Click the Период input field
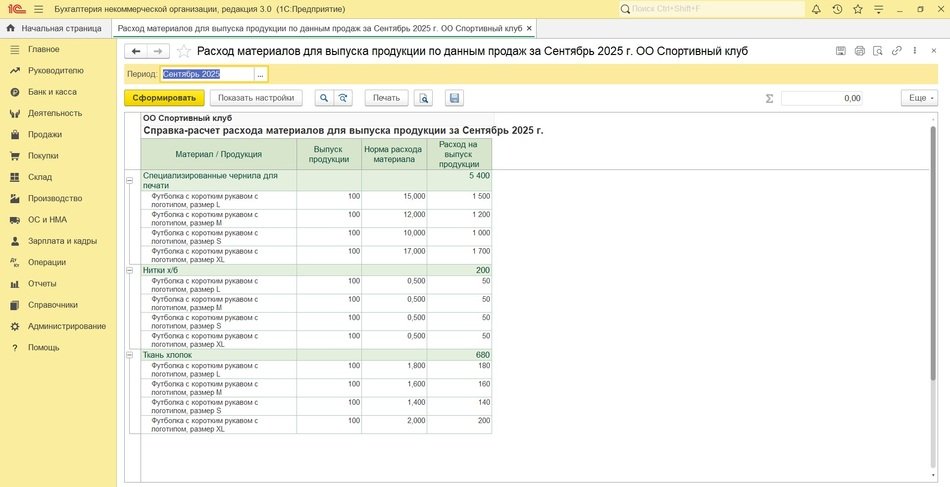950x487 pixels. click(x=206, y=74)
